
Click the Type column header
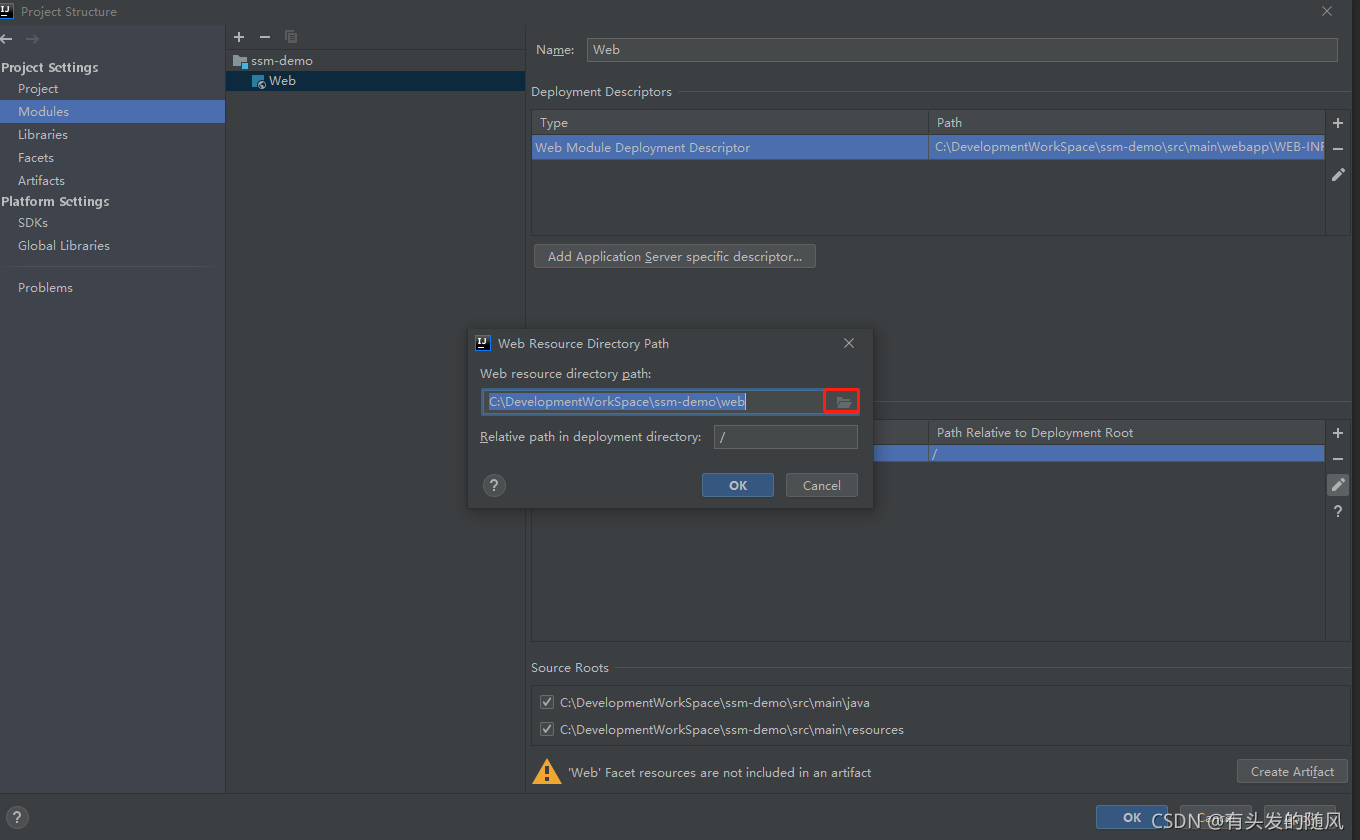[x=730, y=123]
